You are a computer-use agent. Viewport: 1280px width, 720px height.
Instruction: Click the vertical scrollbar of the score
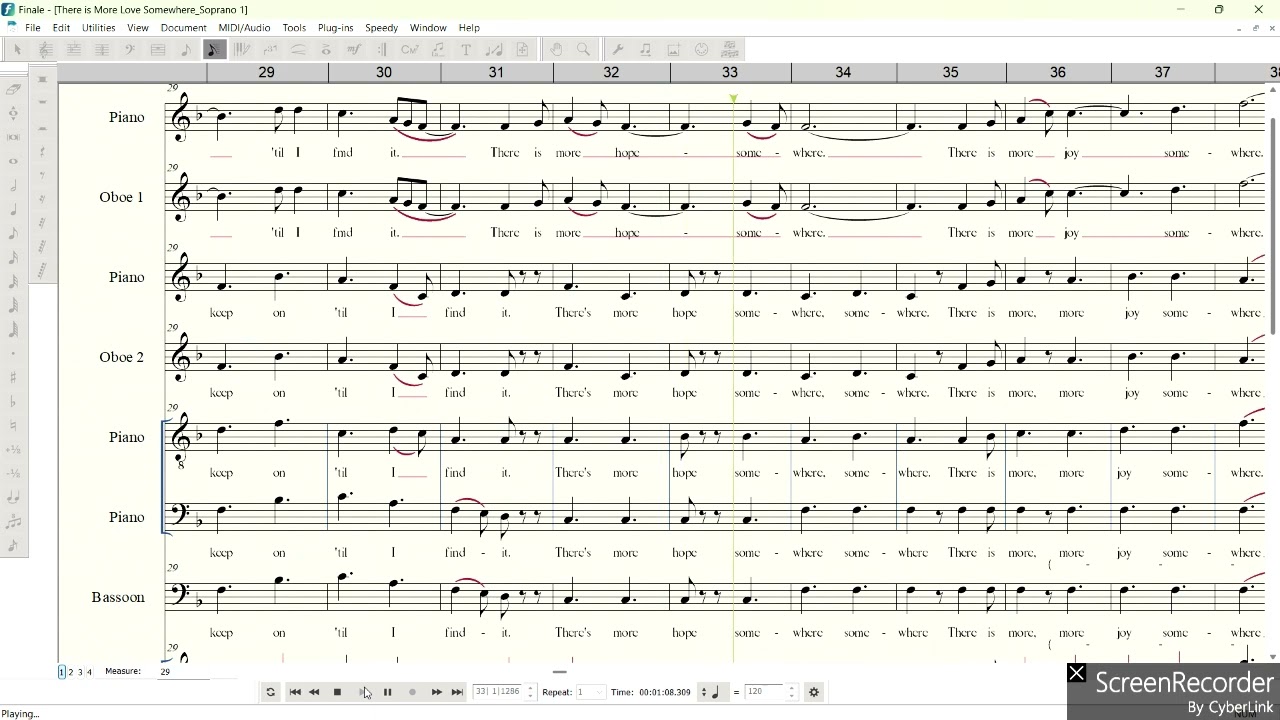1273,225
